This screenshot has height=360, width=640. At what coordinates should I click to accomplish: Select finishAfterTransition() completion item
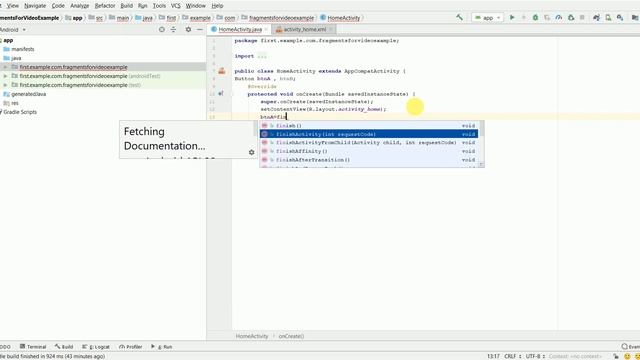coord(369,160)
